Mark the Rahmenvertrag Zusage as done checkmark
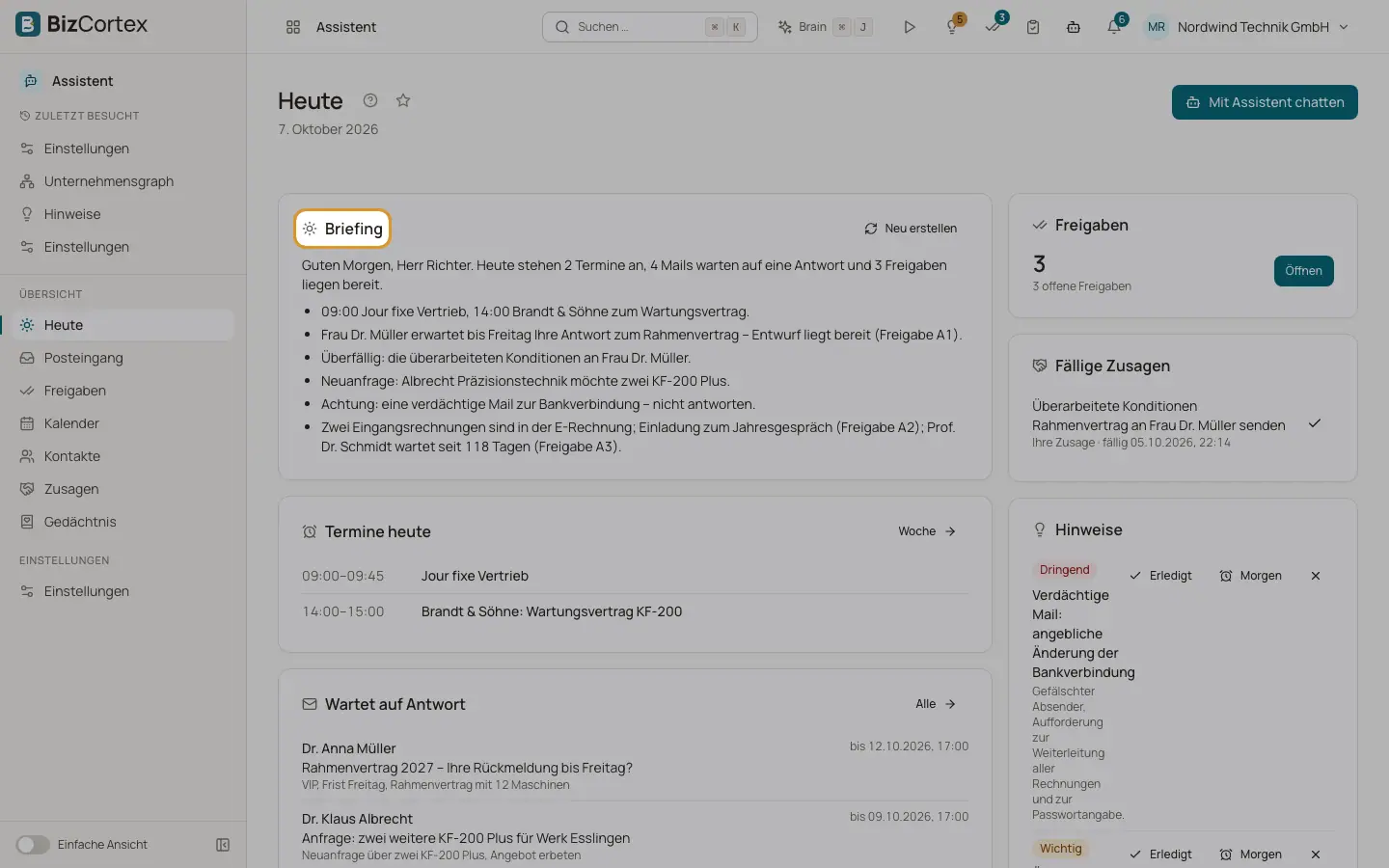The image size is (1389, 868). 1314,423
